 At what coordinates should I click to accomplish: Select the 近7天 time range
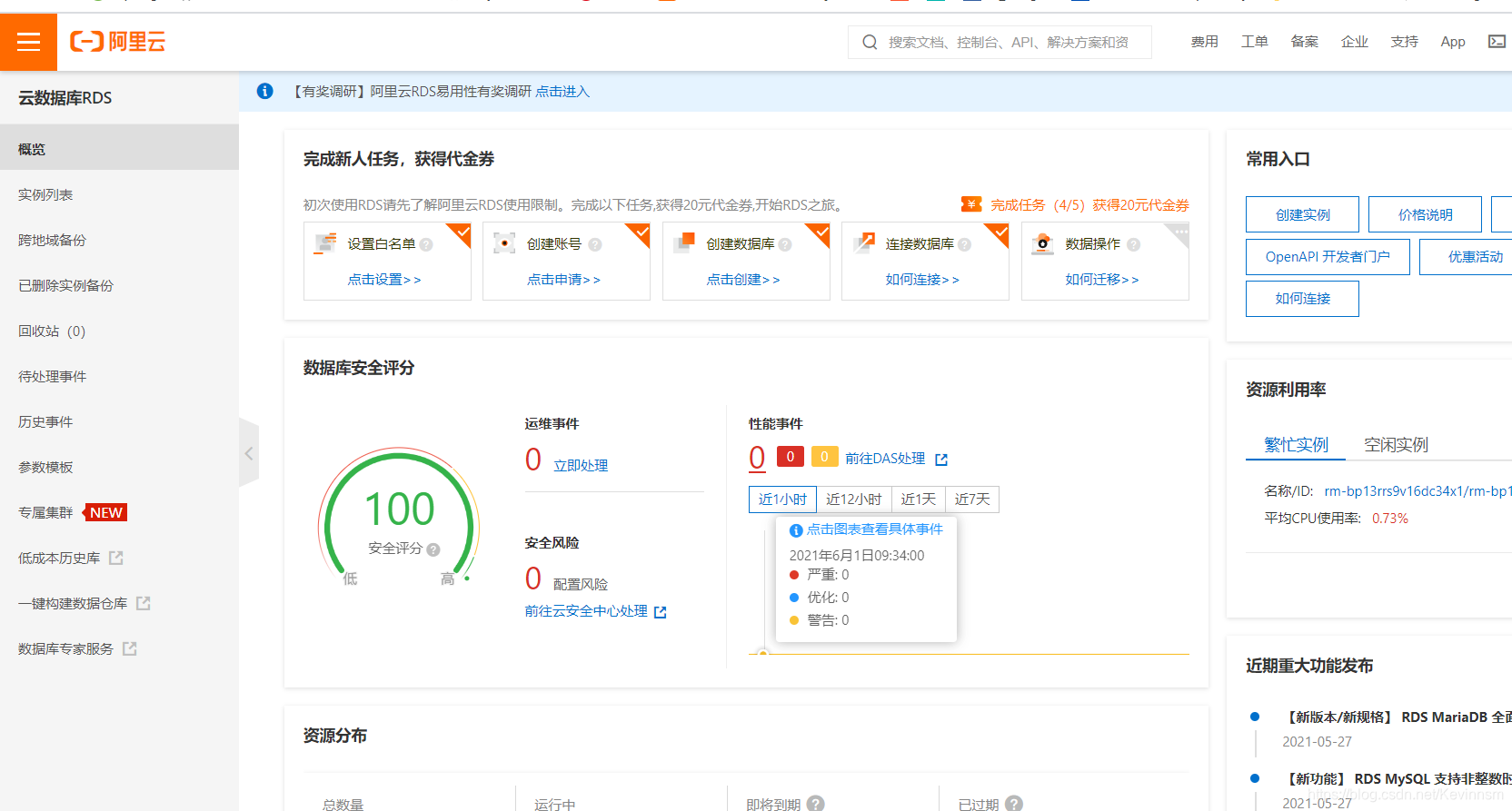pyautogui.click(x=972, y=499)
